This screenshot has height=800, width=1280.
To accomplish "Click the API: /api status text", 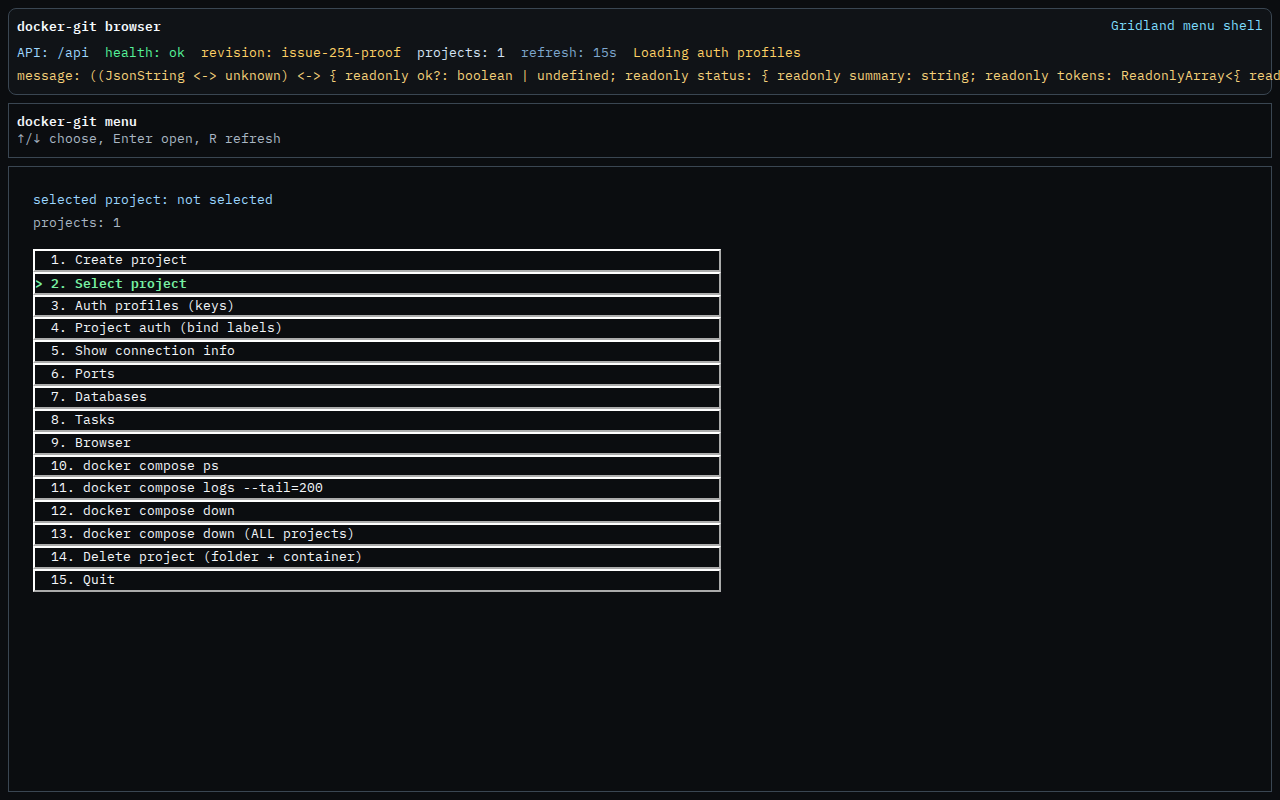I will click(53, 53).
